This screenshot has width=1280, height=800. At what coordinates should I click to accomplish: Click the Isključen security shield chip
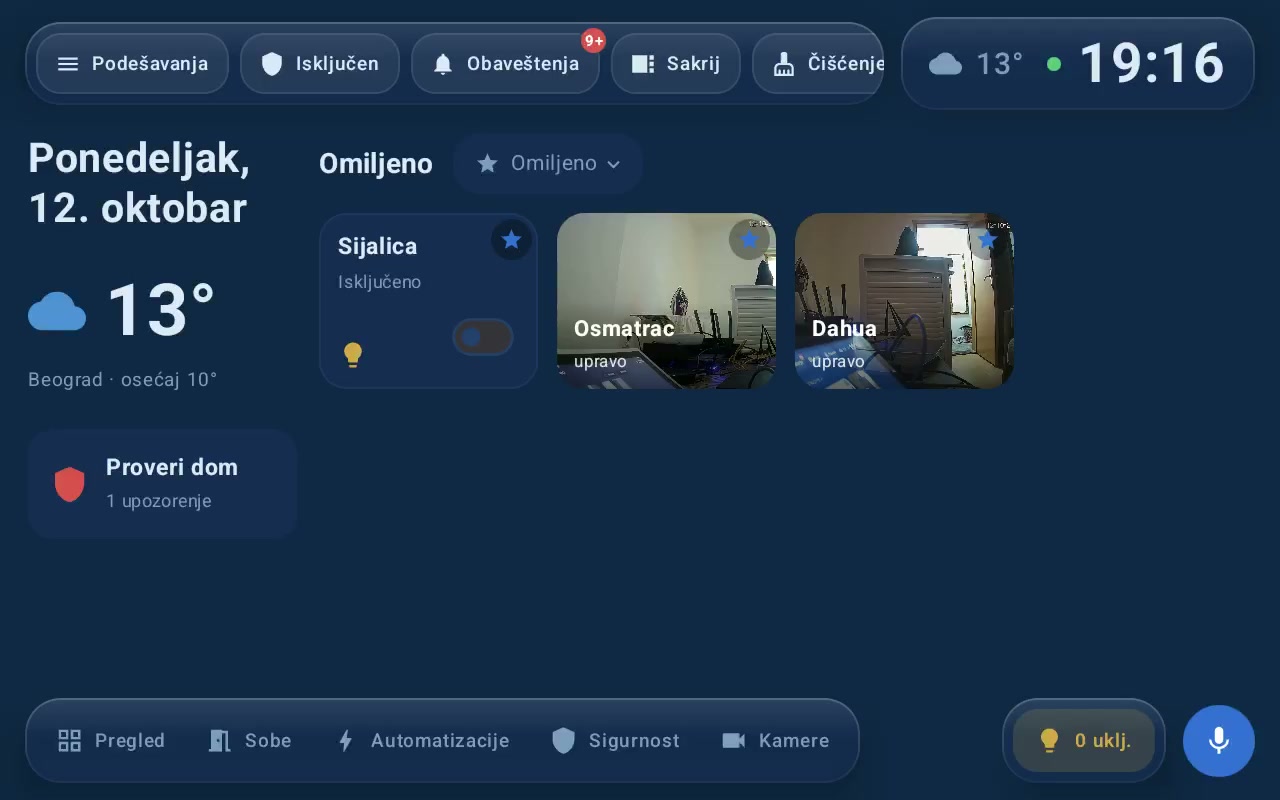pyautogui.click(x=320, y=64)
